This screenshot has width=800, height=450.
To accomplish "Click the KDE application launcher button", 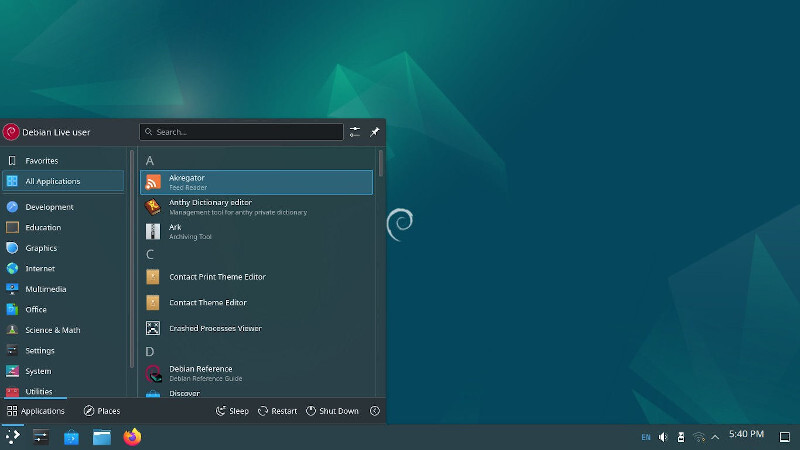I will point(13,437).
